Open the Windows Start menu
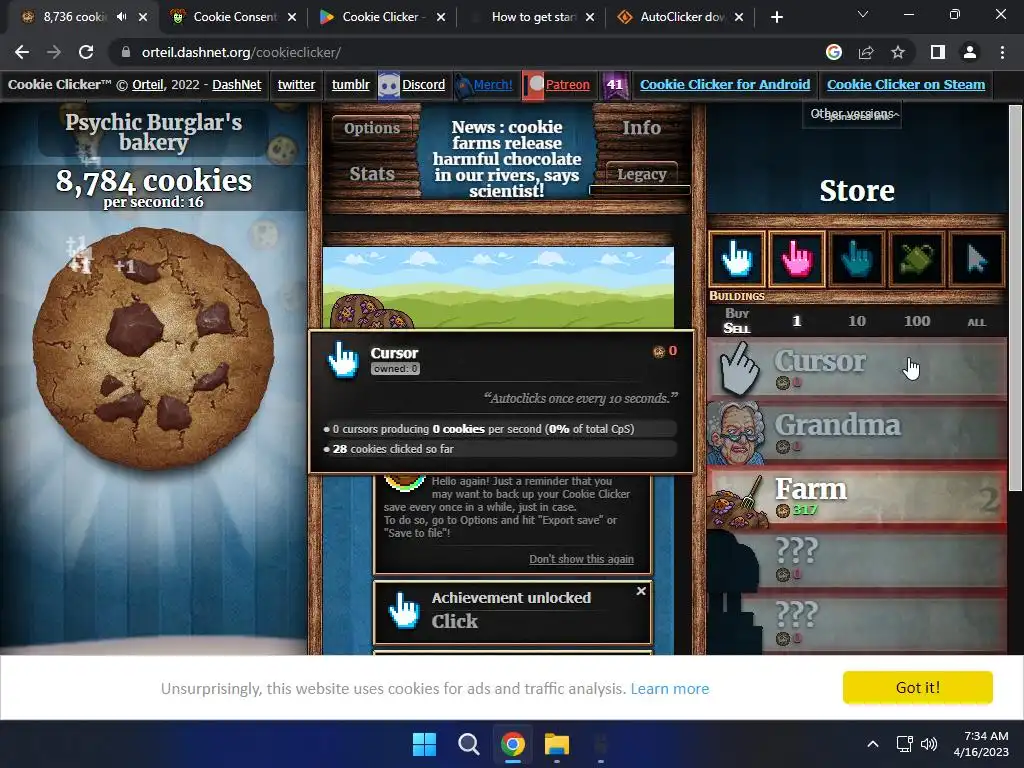This screenshot has height=768, width=1024. click(x=424, y=744)
